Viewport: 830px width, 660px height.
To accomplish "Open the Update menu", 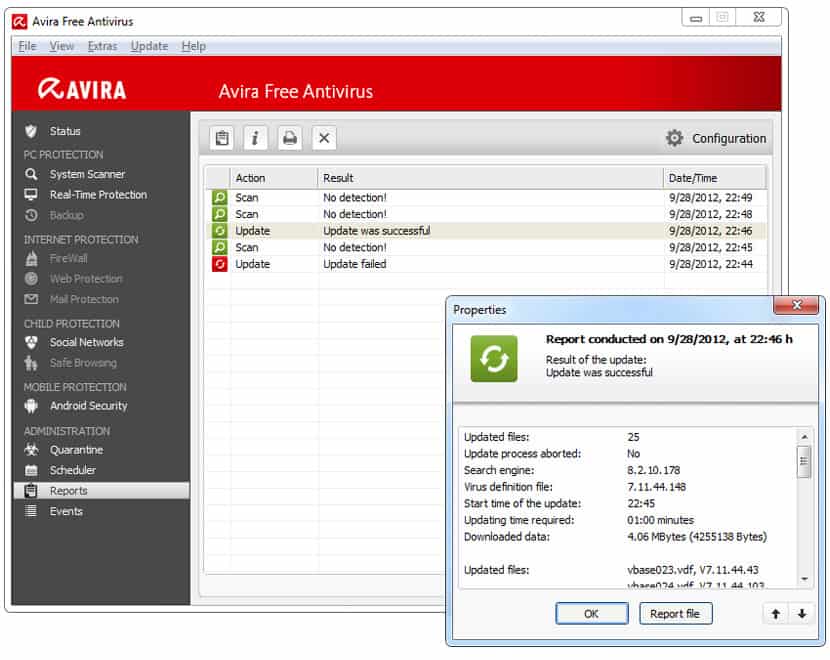I will [149, 46].
